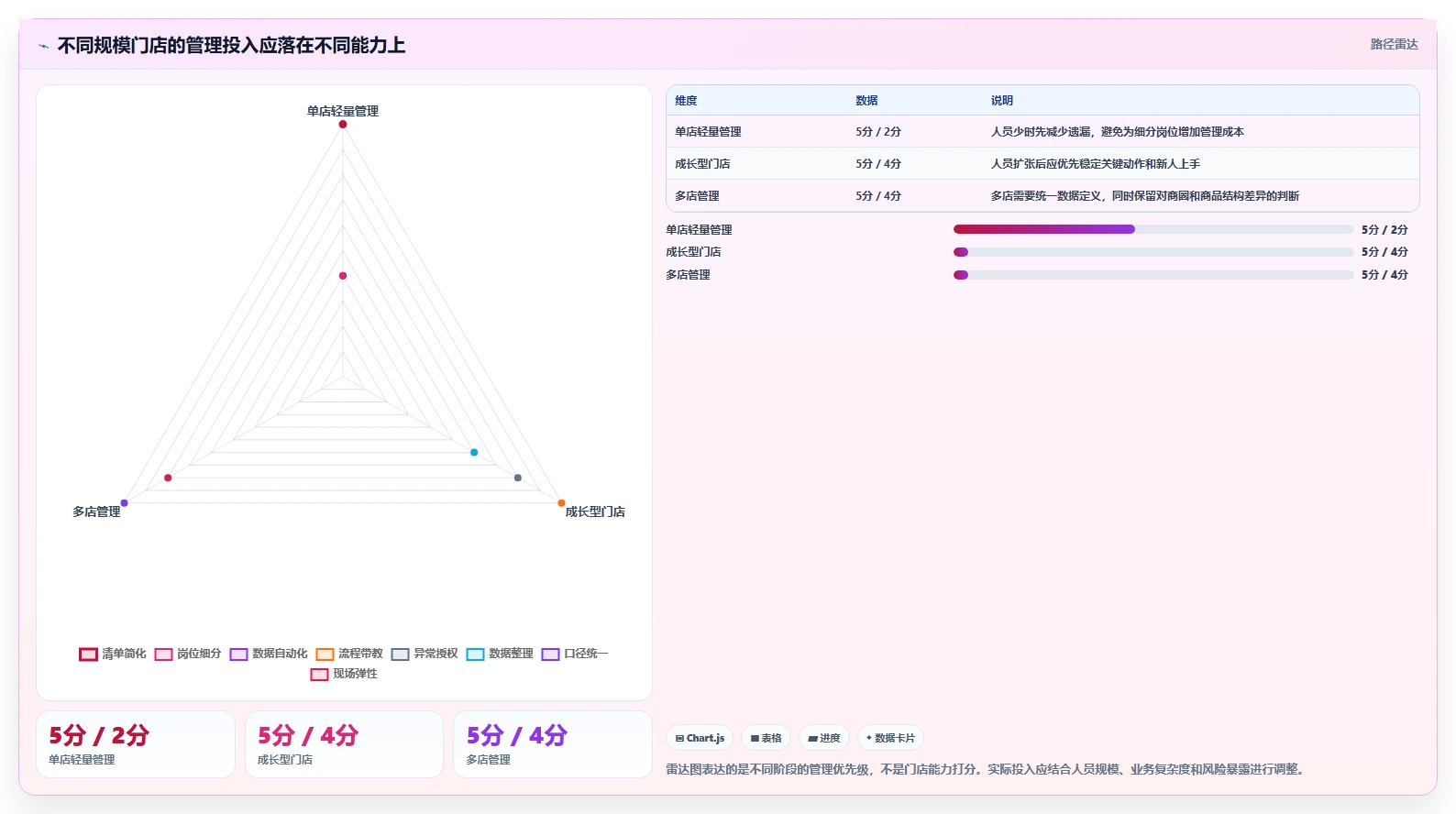1456x814 pixels.
Task: Toggle the 流程带教 legend series
Action: point(349,654)
